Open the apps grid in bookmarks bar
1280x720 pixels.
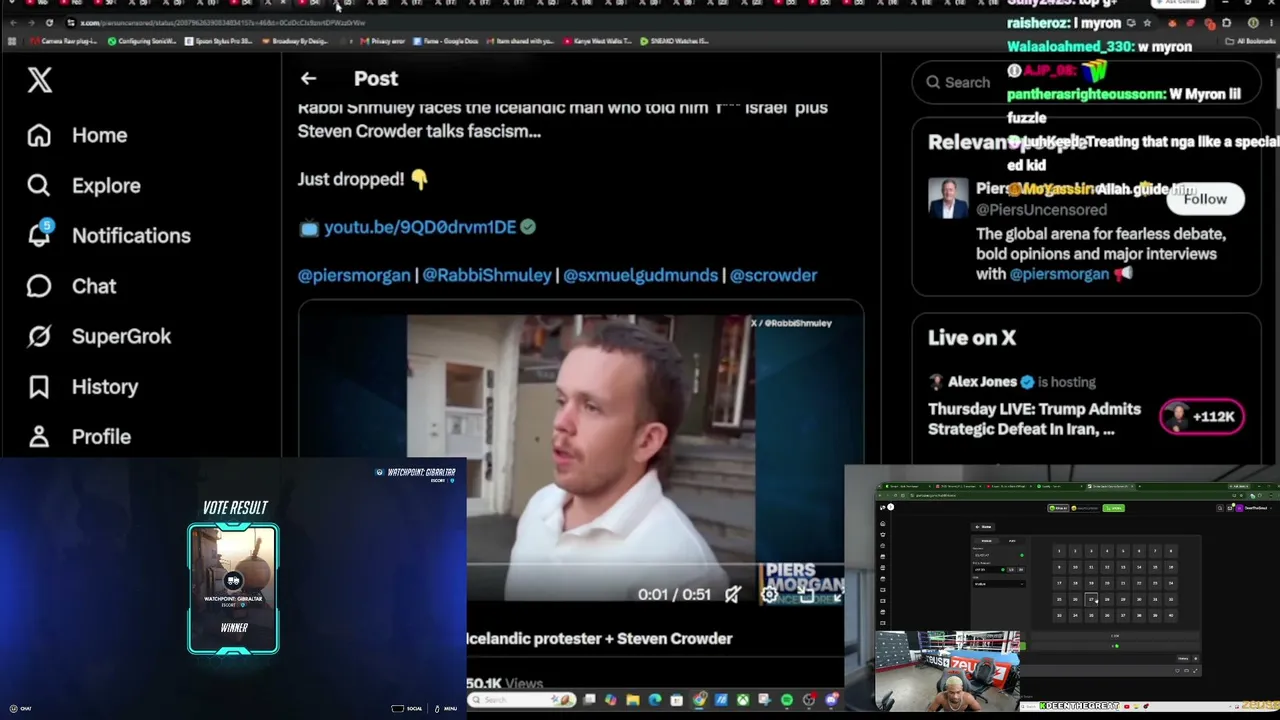pyautogui.click(x=12, y=41)
